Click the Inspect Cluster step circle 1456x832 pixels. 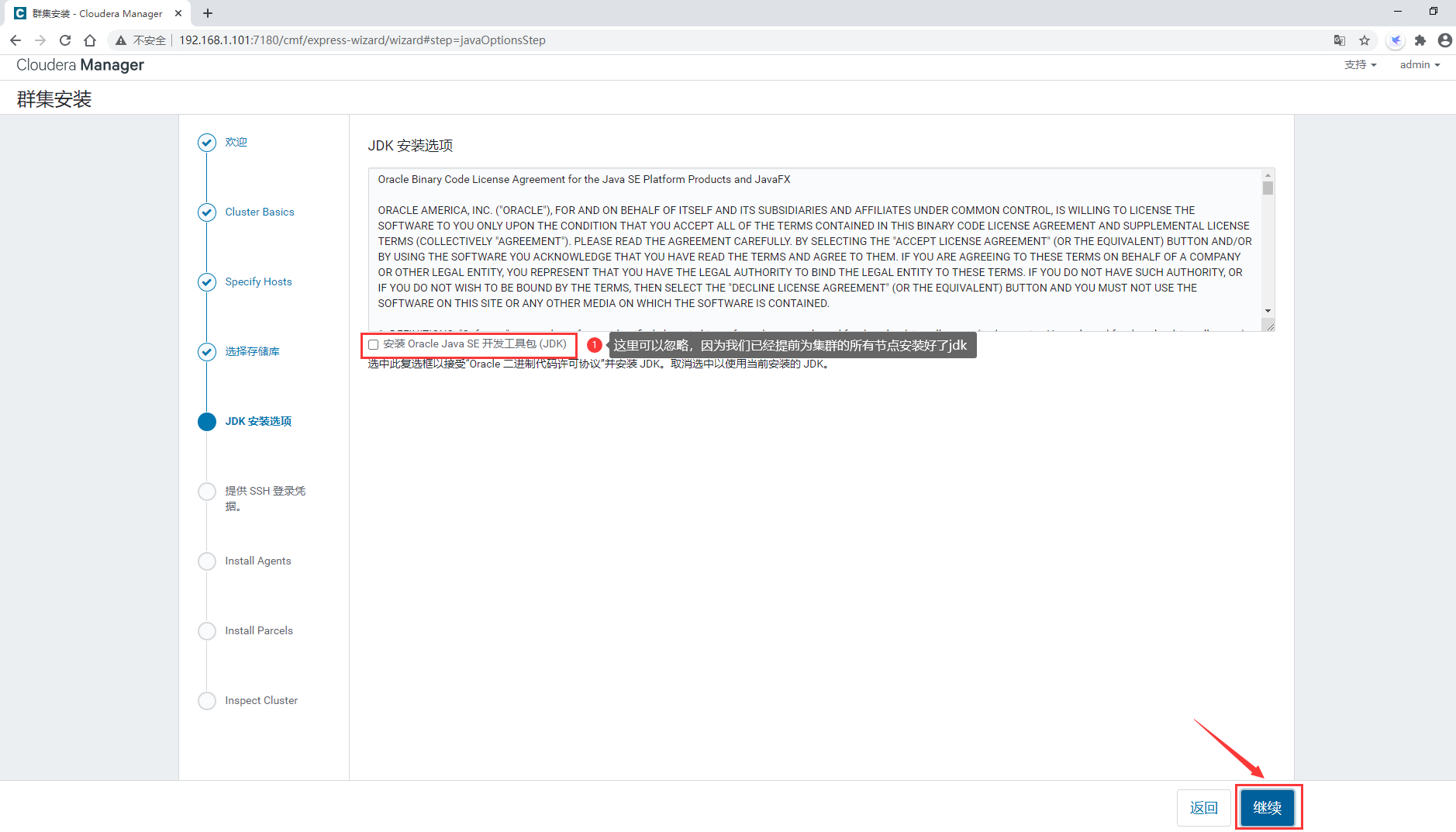coord(207,701)
